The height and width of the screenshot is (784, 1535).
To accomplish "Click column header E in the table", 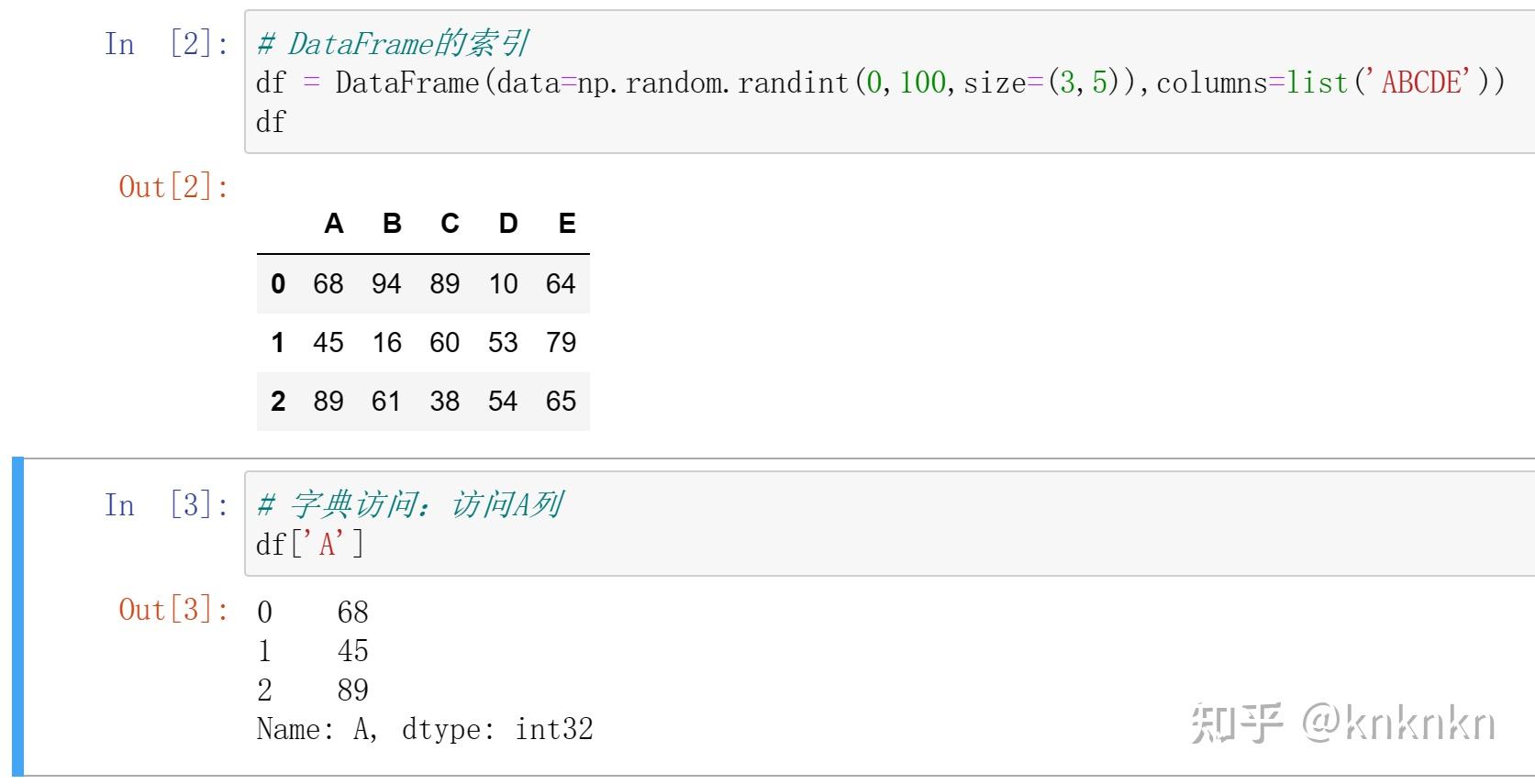I will [x=567, y=224].
